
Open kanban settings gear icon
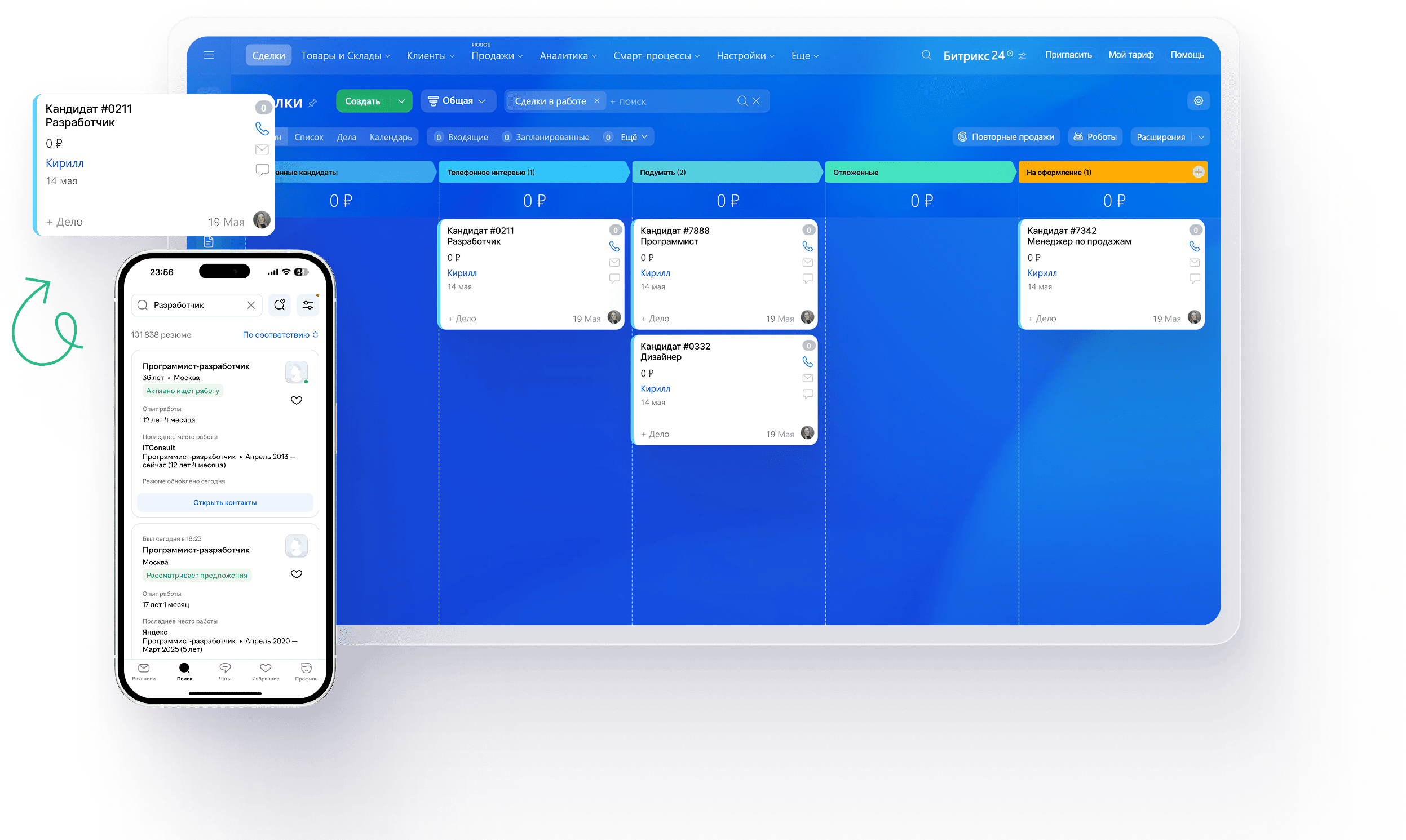(1199, 101)
